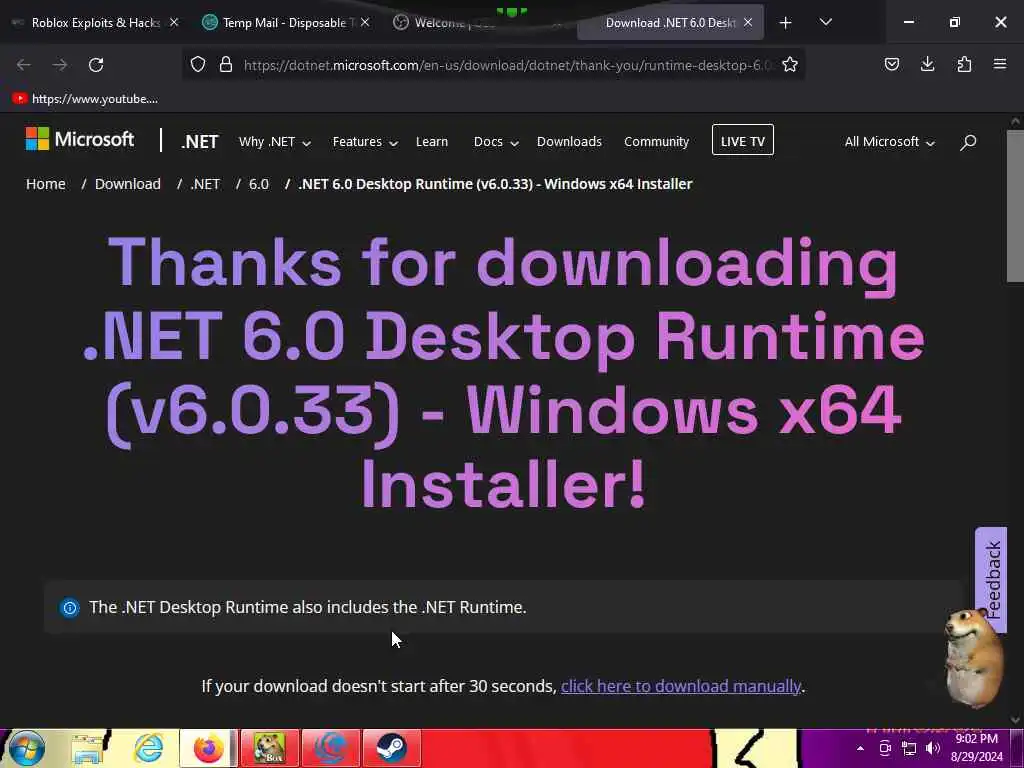This screenshot has height=768, width=1024.
Task: Click the 6.0 breadcrumb link
Action: 259,184
